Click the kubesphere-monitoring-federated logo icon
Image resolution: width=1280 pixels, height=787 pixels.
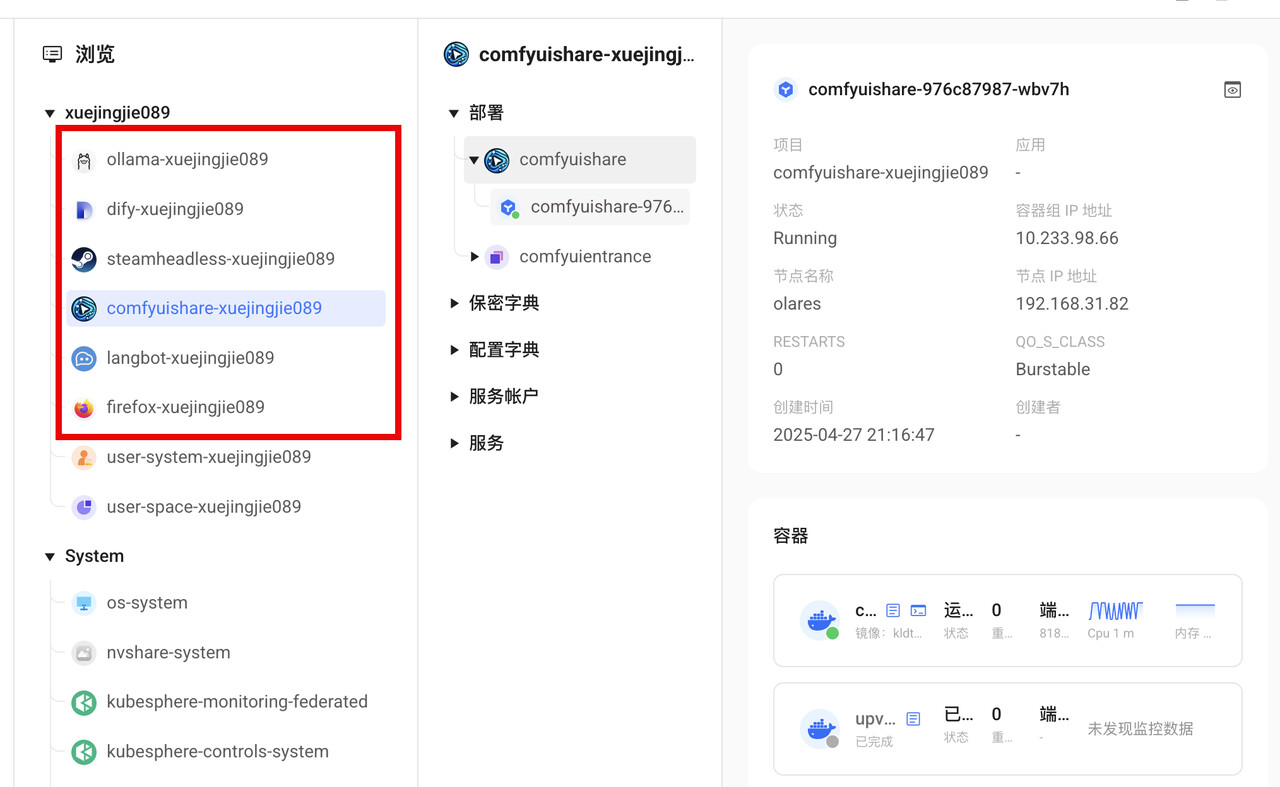(x=84, y=702)
